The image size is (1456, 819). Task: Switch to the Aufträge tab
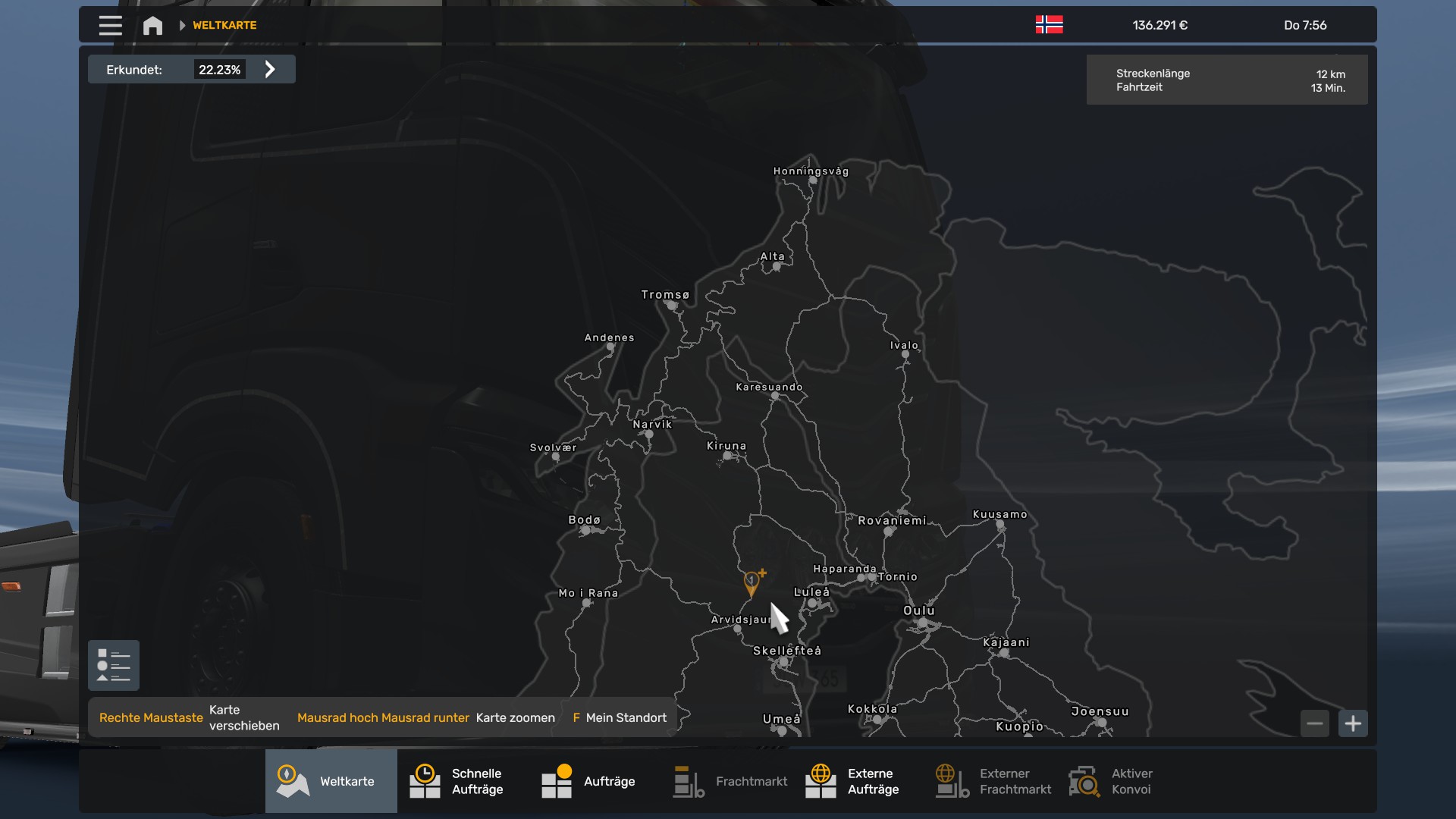[x=595, y=781]
